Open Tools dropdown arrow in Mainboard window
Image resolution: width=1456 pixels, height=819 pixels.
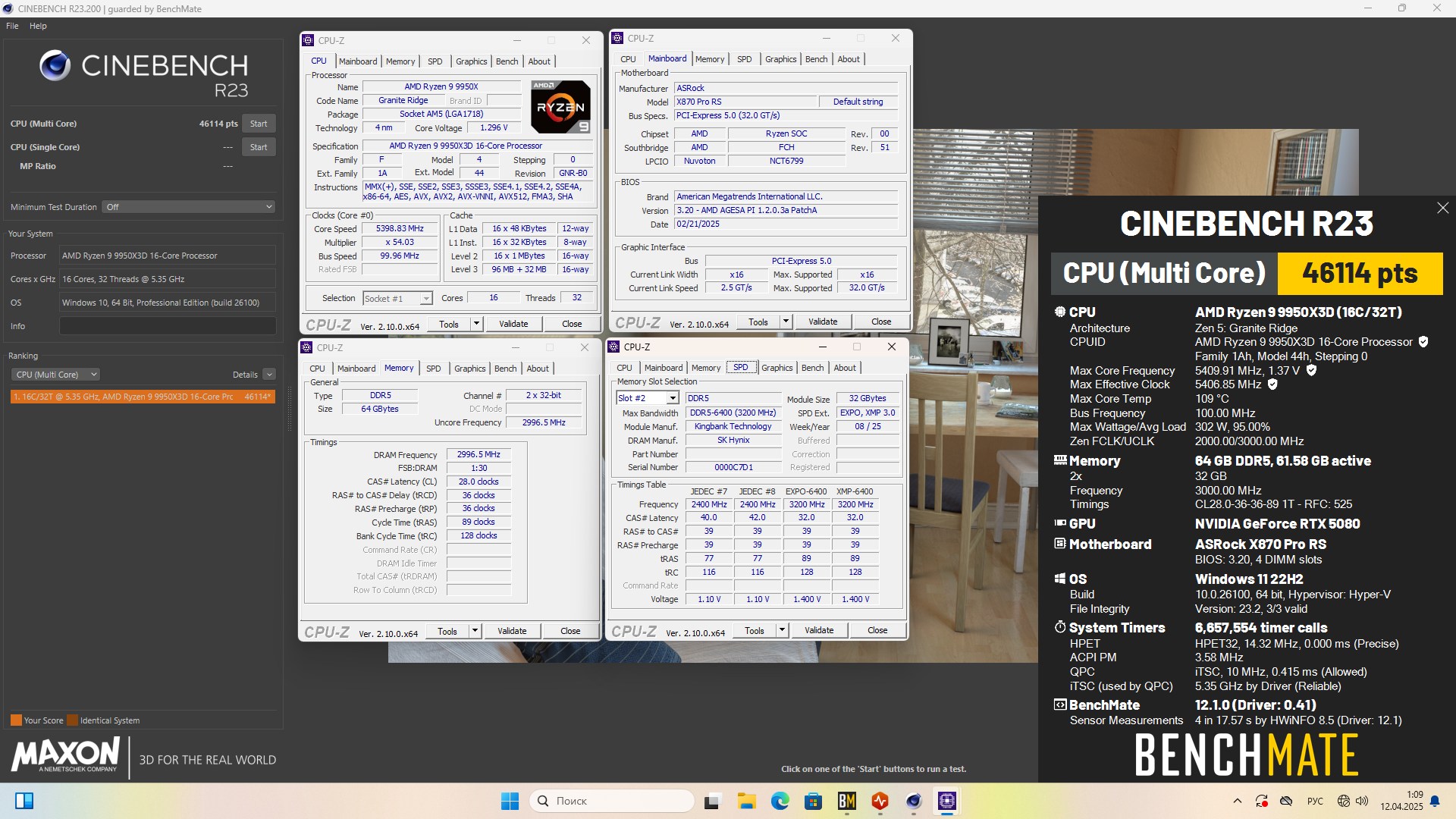[x=786, y=322]
